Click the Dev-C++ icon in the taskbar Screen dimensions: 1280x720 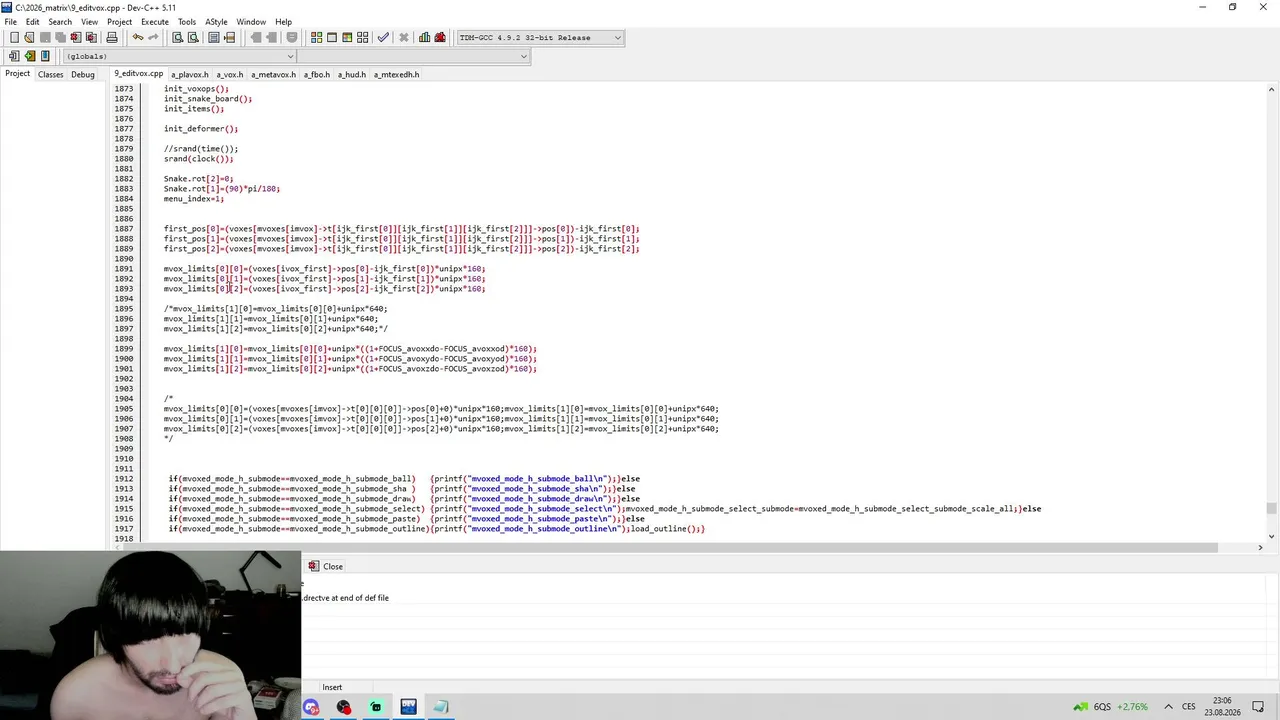coord(408,707)
